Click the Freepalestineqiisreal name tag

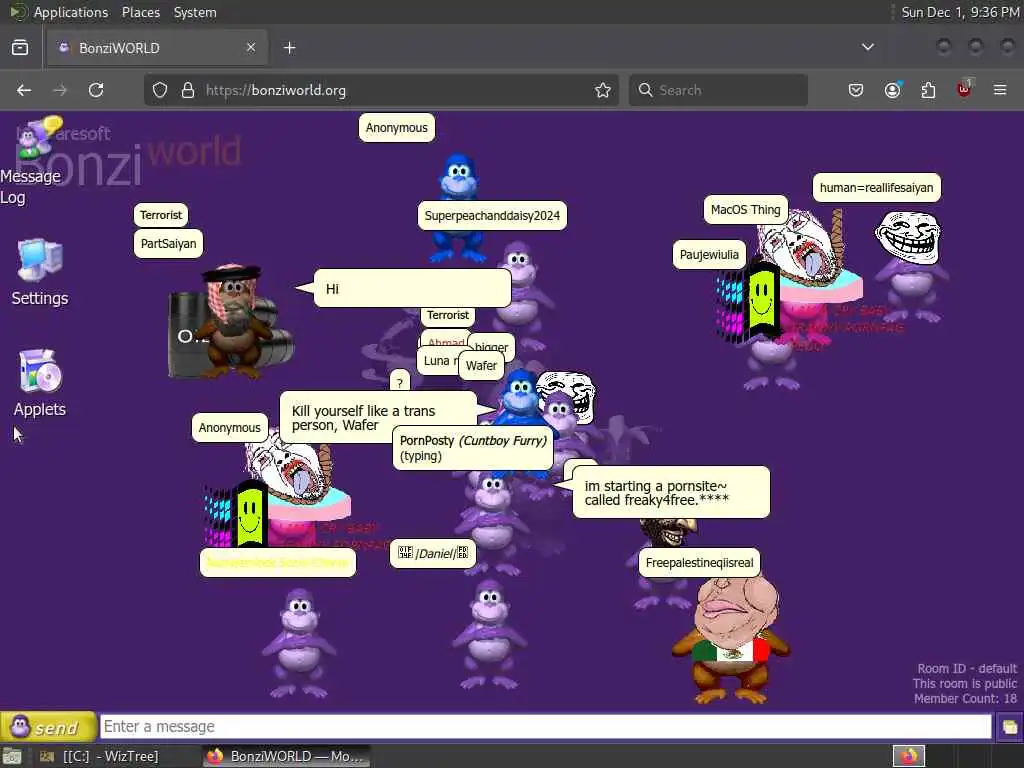(x=699, y=563)
